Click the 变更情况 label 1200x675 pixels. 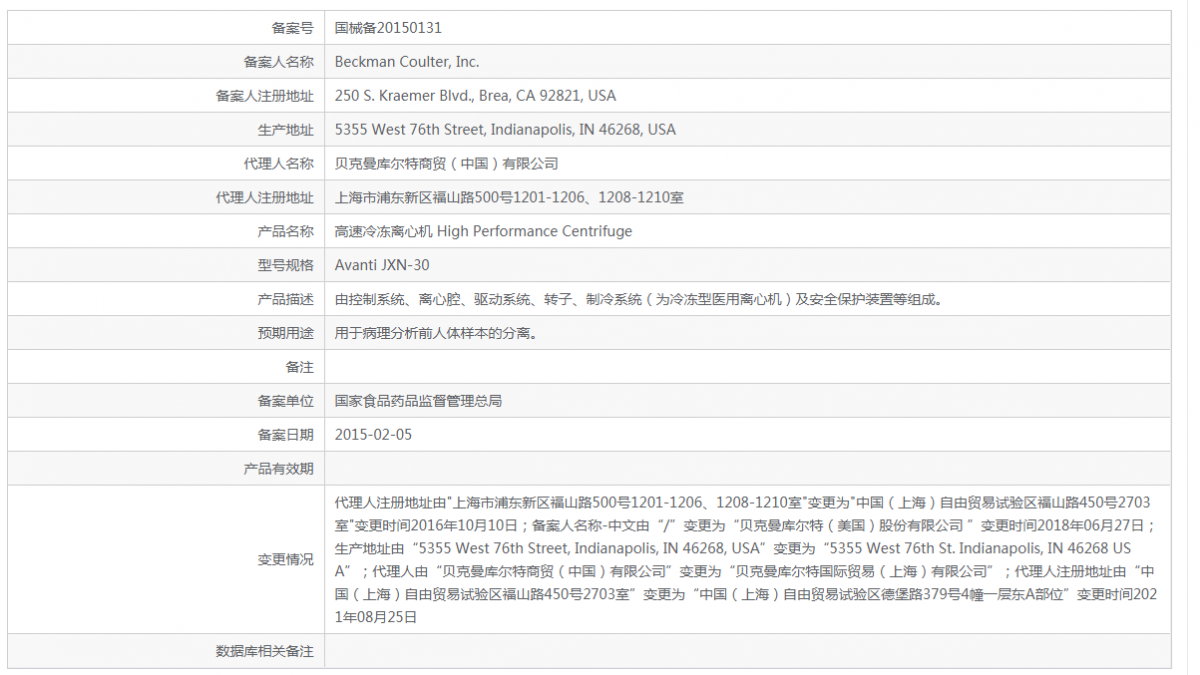point(285,560)
